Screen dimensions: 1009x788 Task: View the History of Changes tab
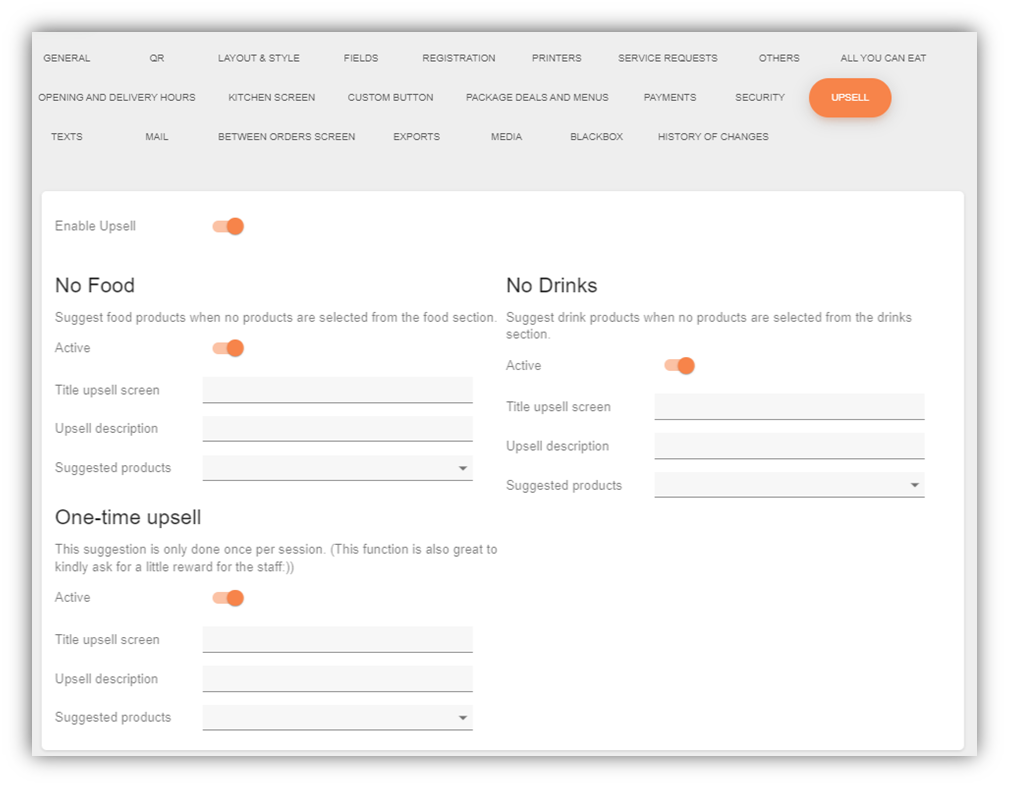point(713,136)
